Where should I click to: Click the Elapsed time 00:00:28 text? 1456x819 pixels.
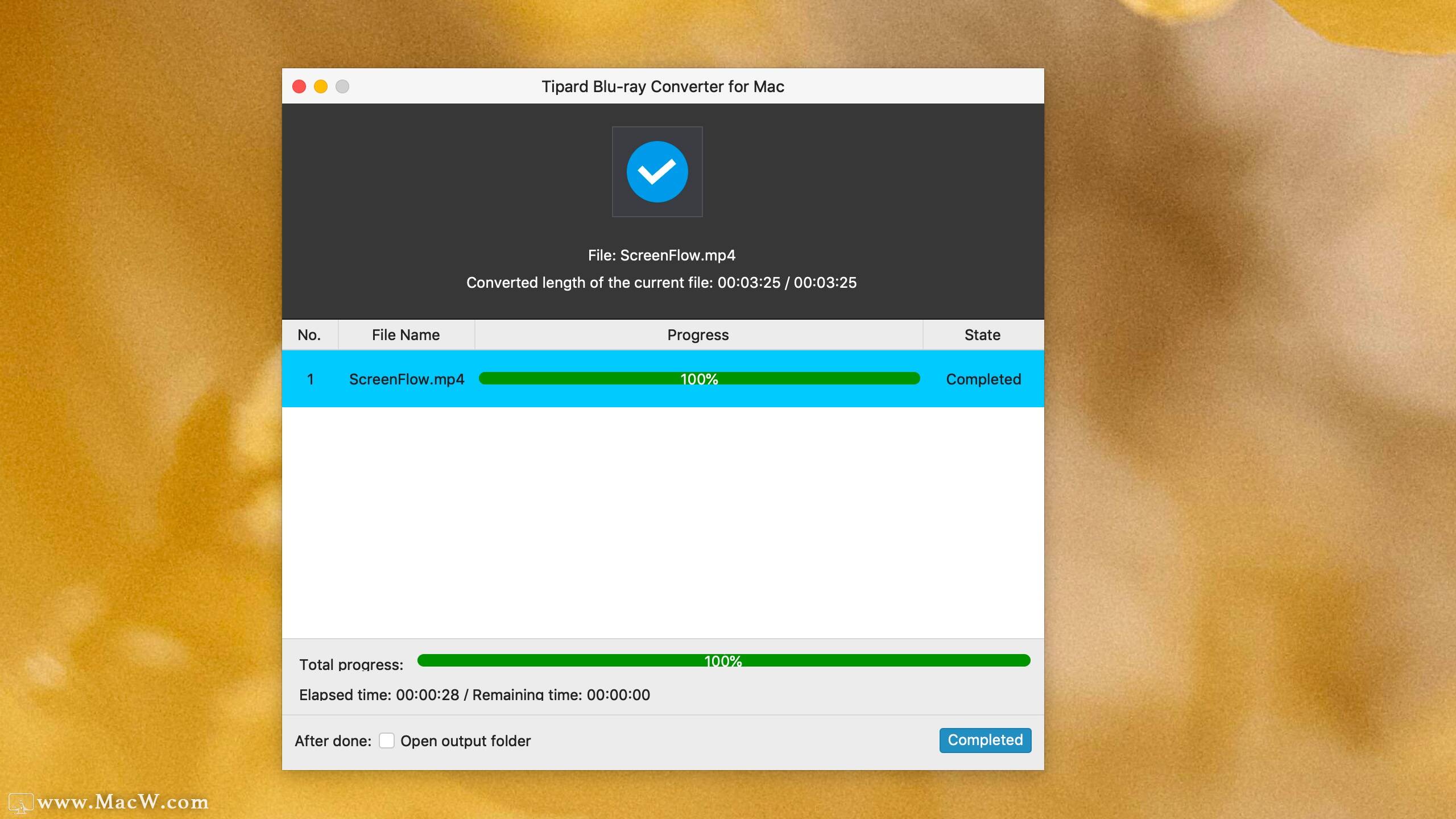click(x=379, y=694)
